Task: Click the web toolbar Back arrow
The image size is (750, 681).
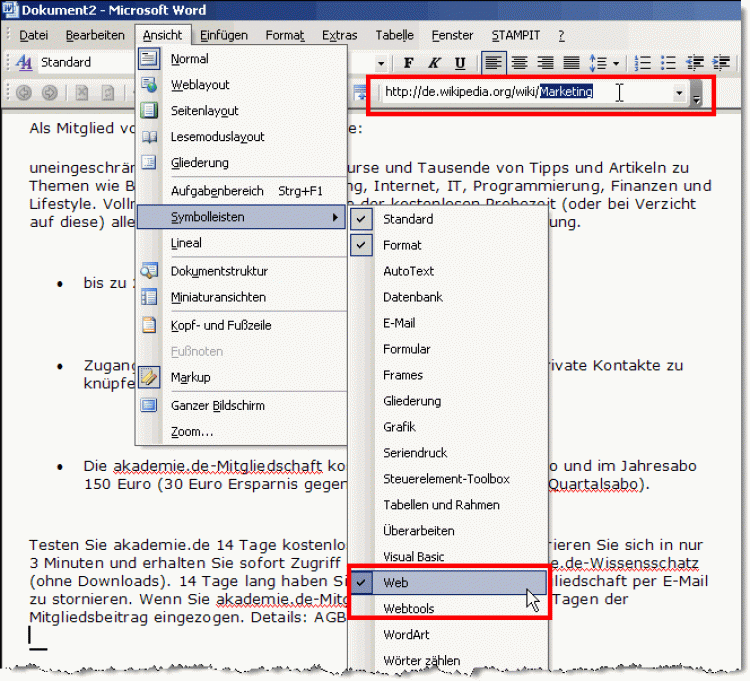Action: pos(22,93)
